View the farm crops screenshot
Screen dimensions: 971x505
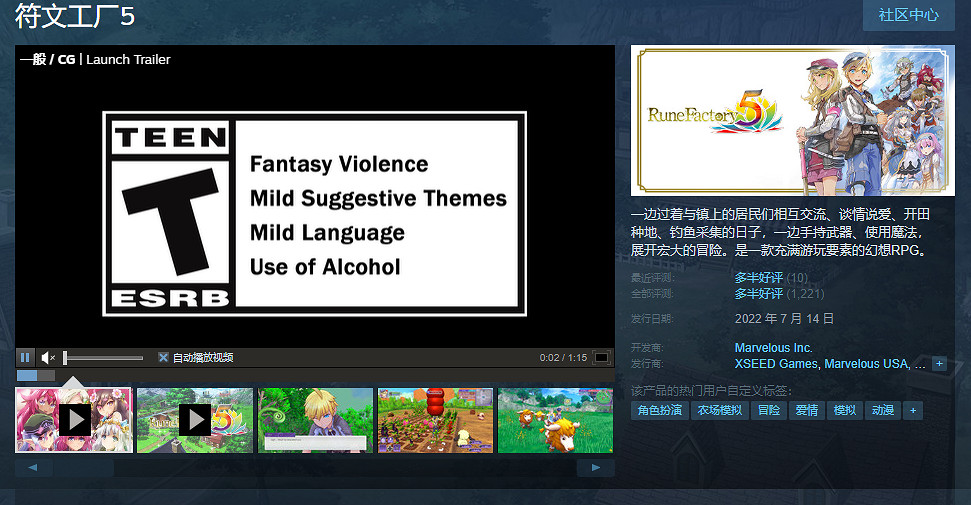[435, 420]
